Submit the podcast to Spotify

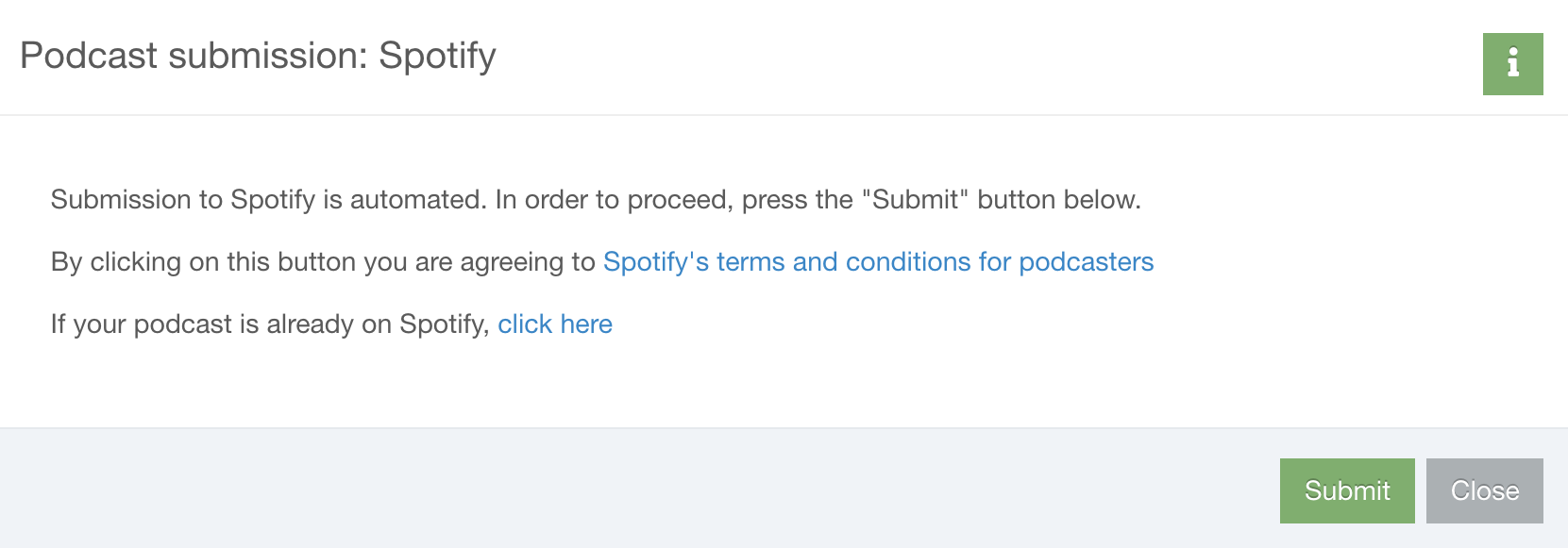coord(1347,490)
